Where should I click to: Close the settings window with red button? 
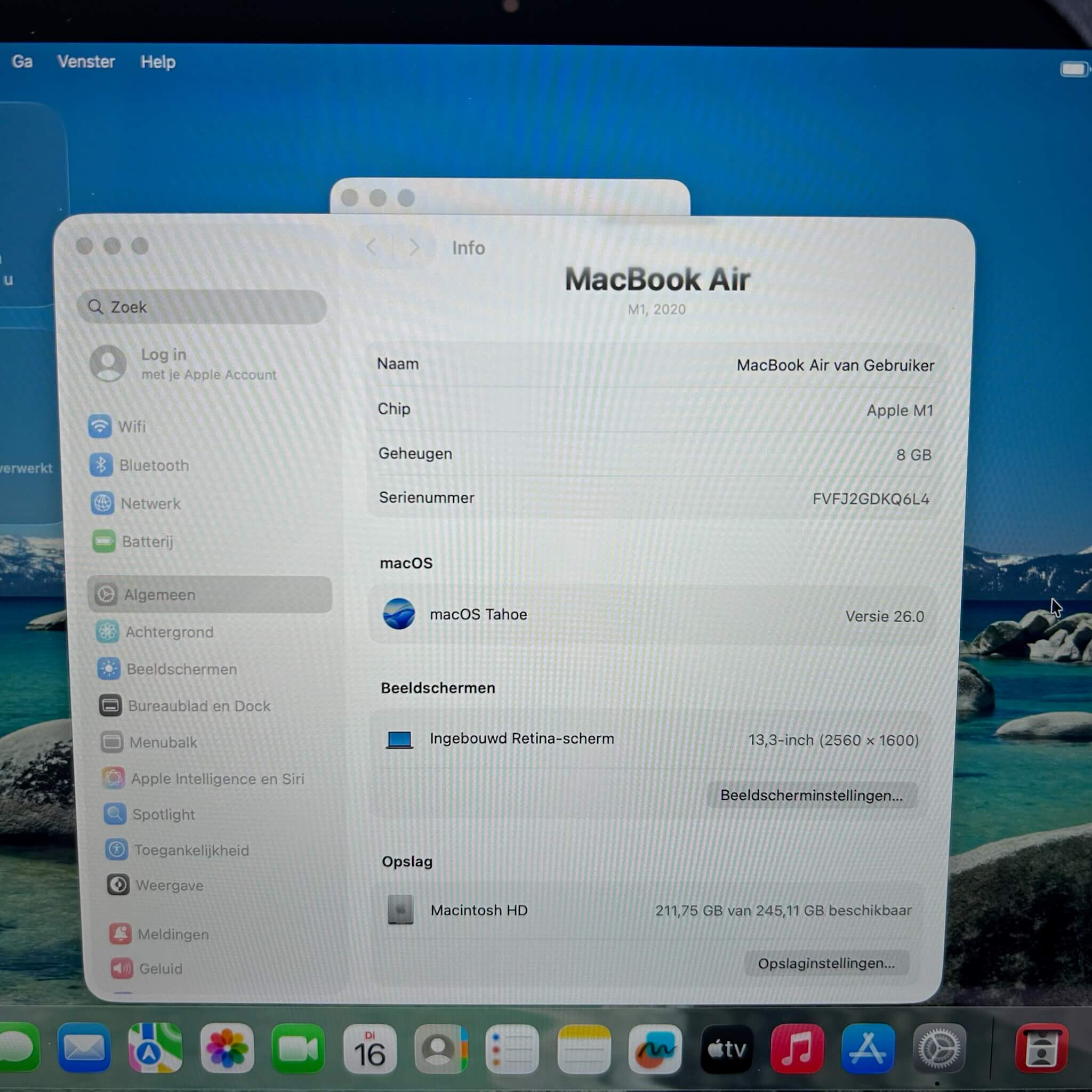click(x=85, y=246)
